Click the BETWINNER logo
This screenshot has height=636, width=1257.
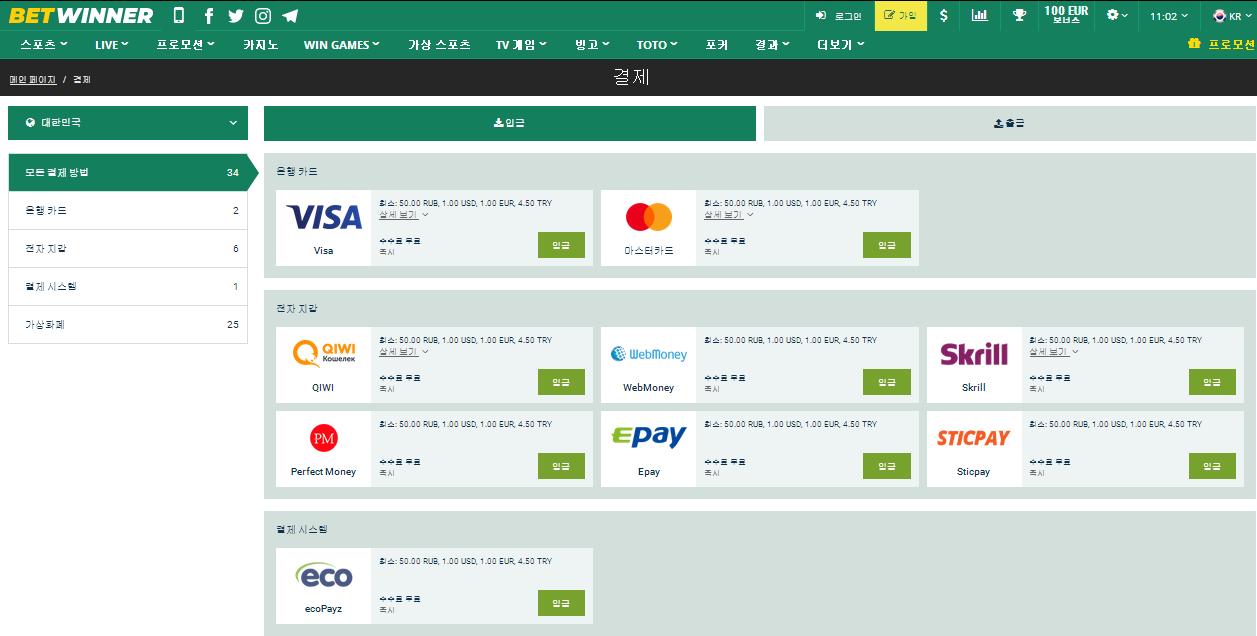(x=82, y=15)
